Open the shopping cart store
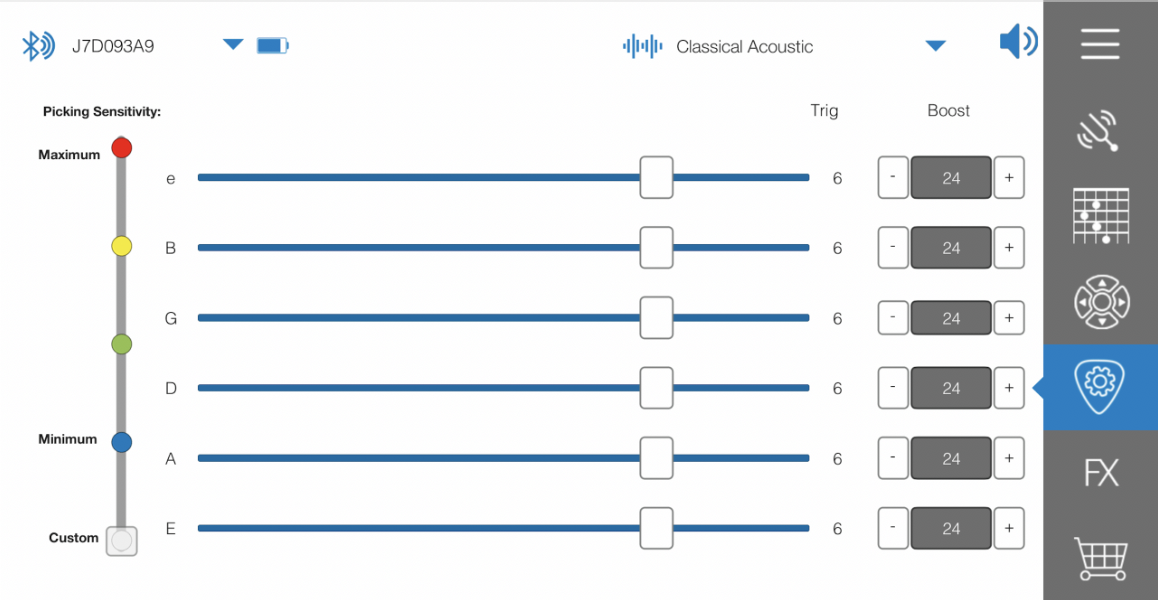 pos(1100,558)
